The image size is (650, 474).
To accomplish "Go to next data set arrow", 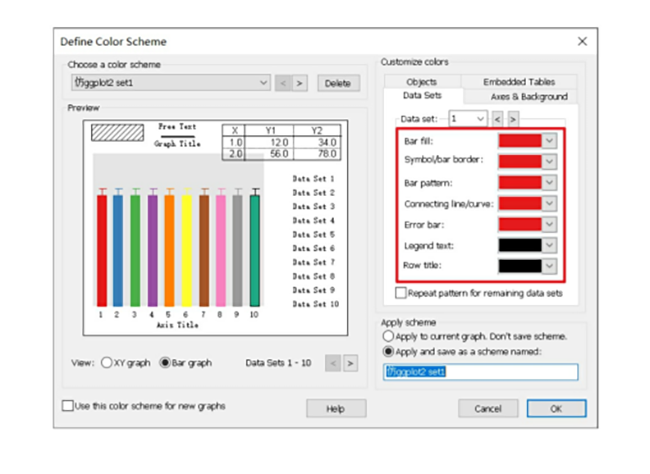I will 514,118.
